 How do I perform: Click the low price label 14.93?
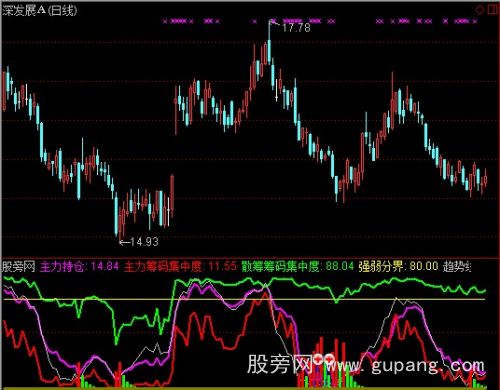pos(144,242)
